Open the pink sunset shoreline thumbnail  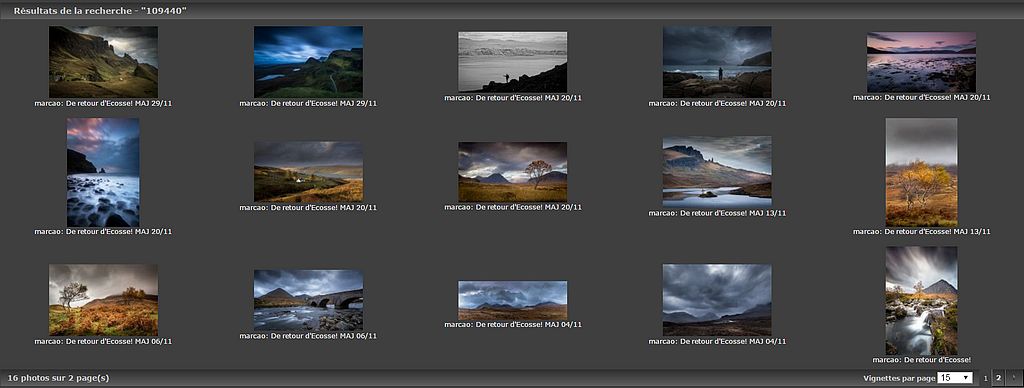pyautogui.click(x=921, y=62)
